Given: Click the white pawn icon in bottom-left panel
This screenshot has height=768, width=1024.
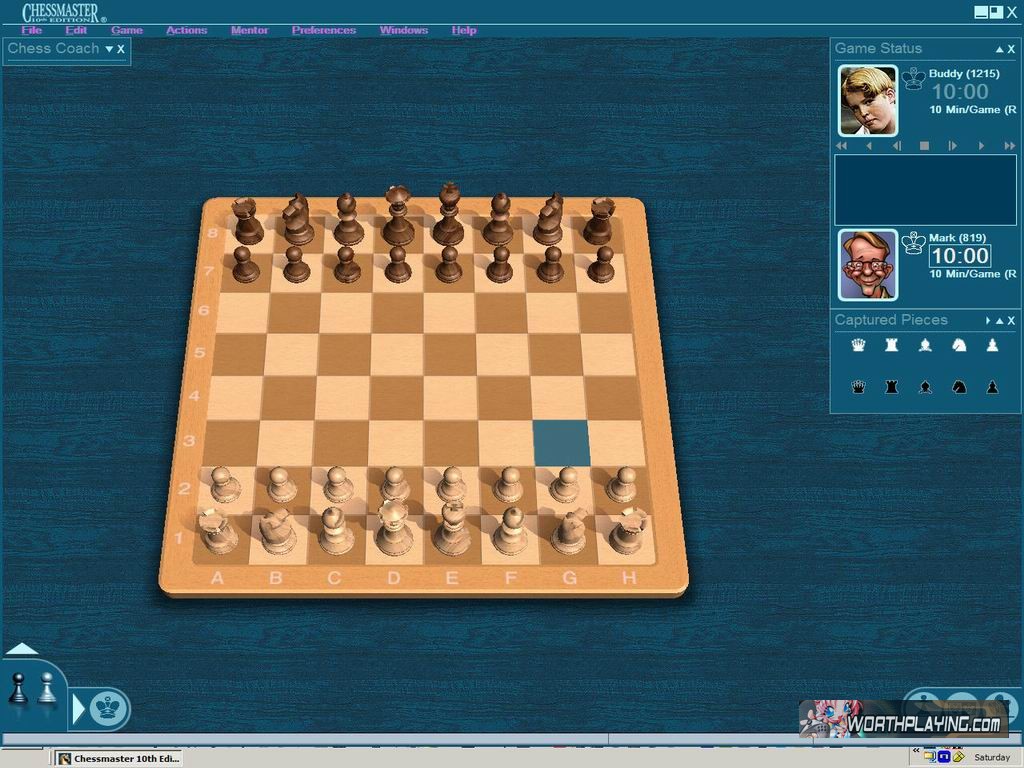Looking at the screenshot, I should click(x=46, y=687).
